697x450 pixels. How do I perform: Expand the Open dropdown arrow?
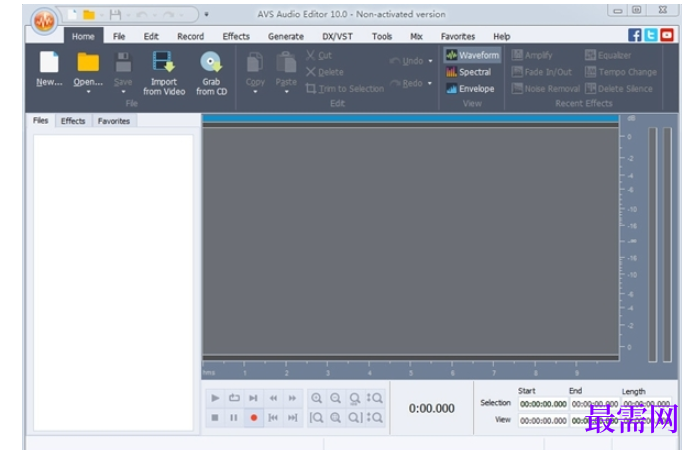pyautogui.click(x=88, y=92)
